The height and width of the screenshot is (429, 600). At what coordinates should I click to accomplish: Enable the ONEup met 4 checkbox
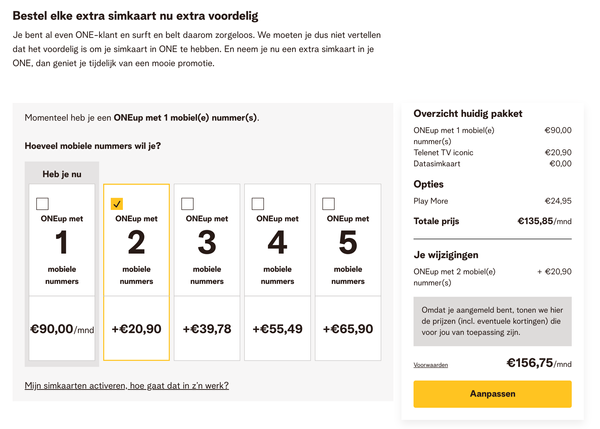259,204
